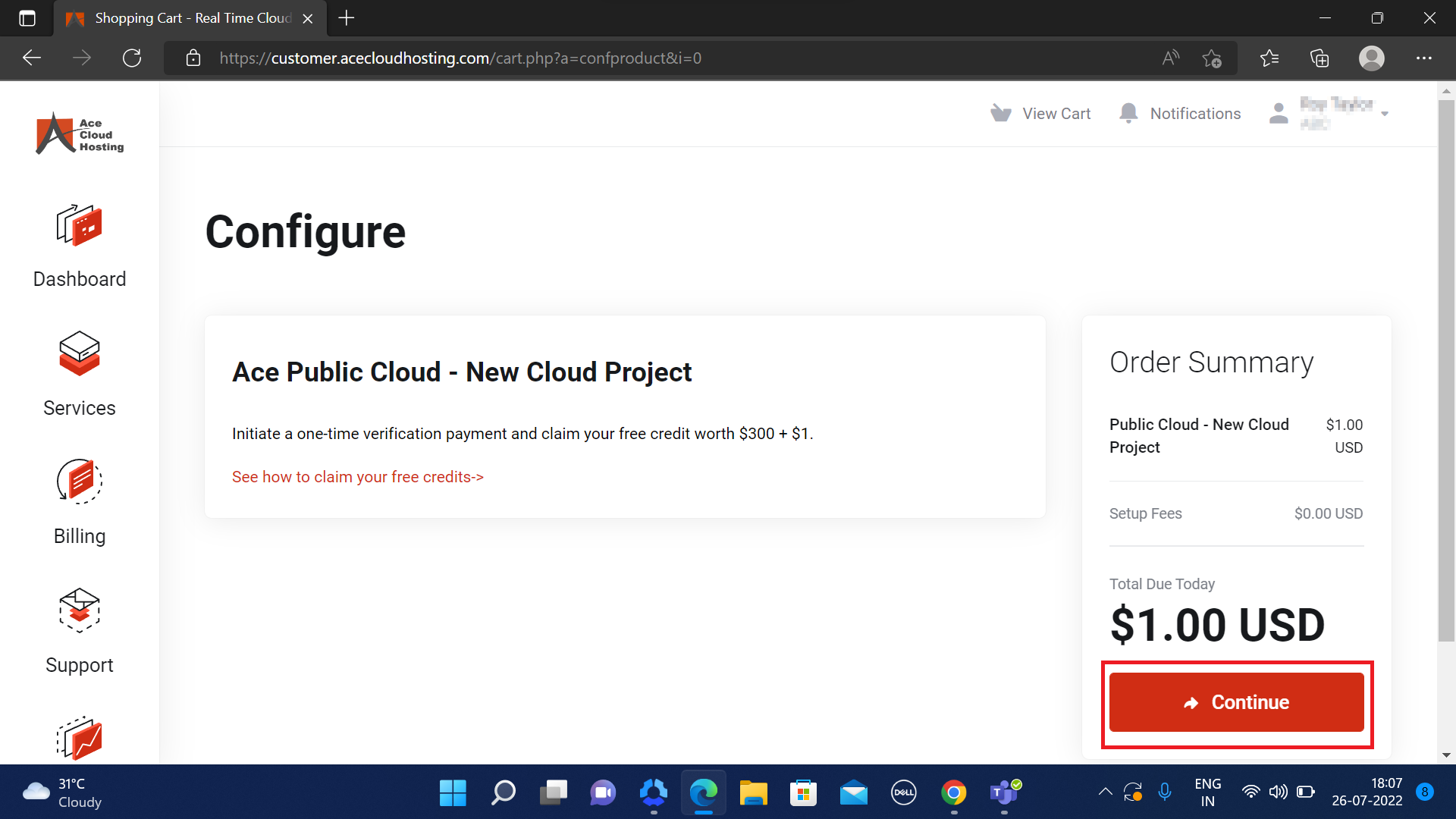Open the Services sidebar icon
The image size is (1456, 819).
(x=79, y=353)
